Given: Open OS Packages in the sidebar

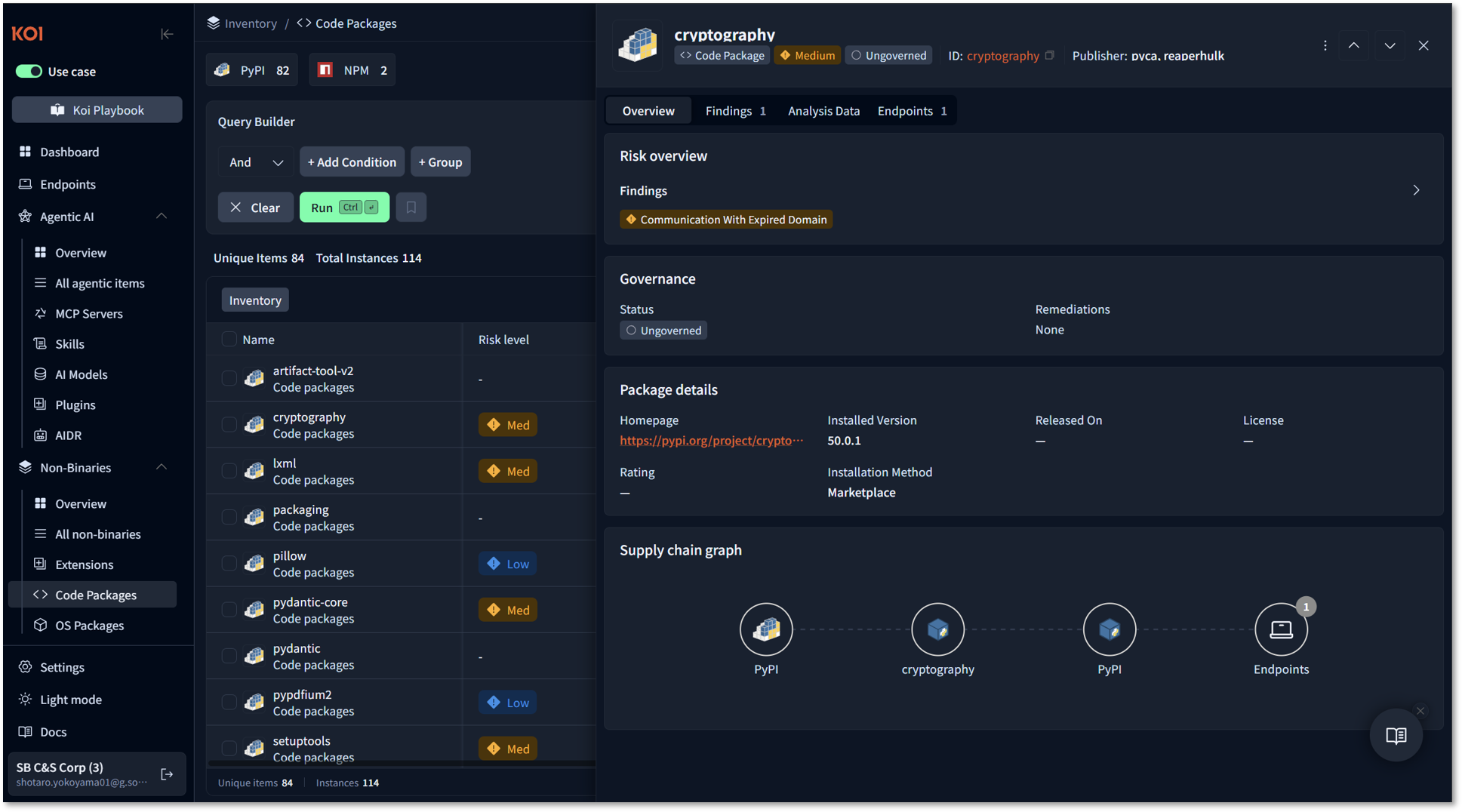Looking at the screenshot, I should pyautogui.click(x=89, y=625).
